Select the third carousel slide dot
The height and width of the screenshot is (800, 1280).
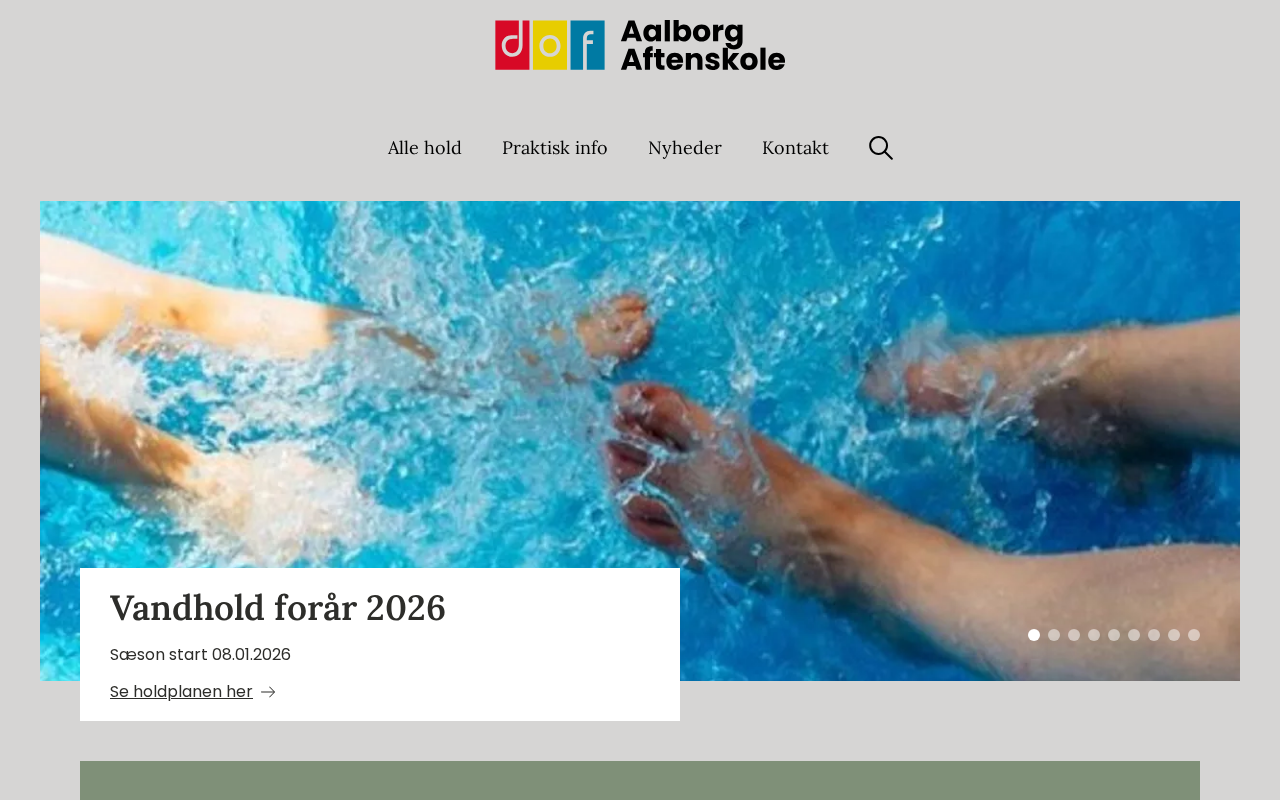pos(1074,635)
